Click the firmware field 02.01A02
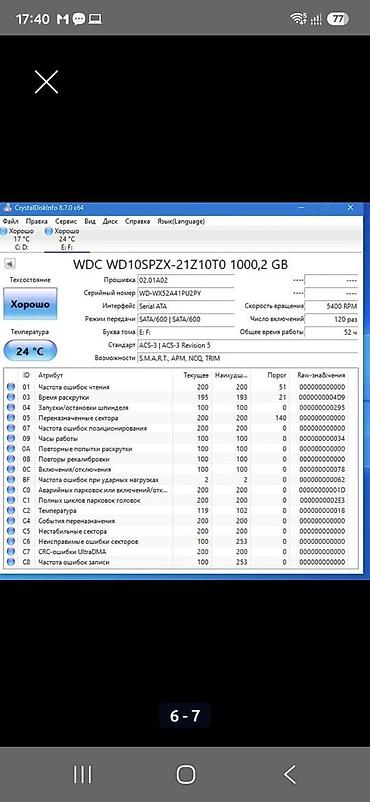The image size is (370, 802). click(186, 280)
